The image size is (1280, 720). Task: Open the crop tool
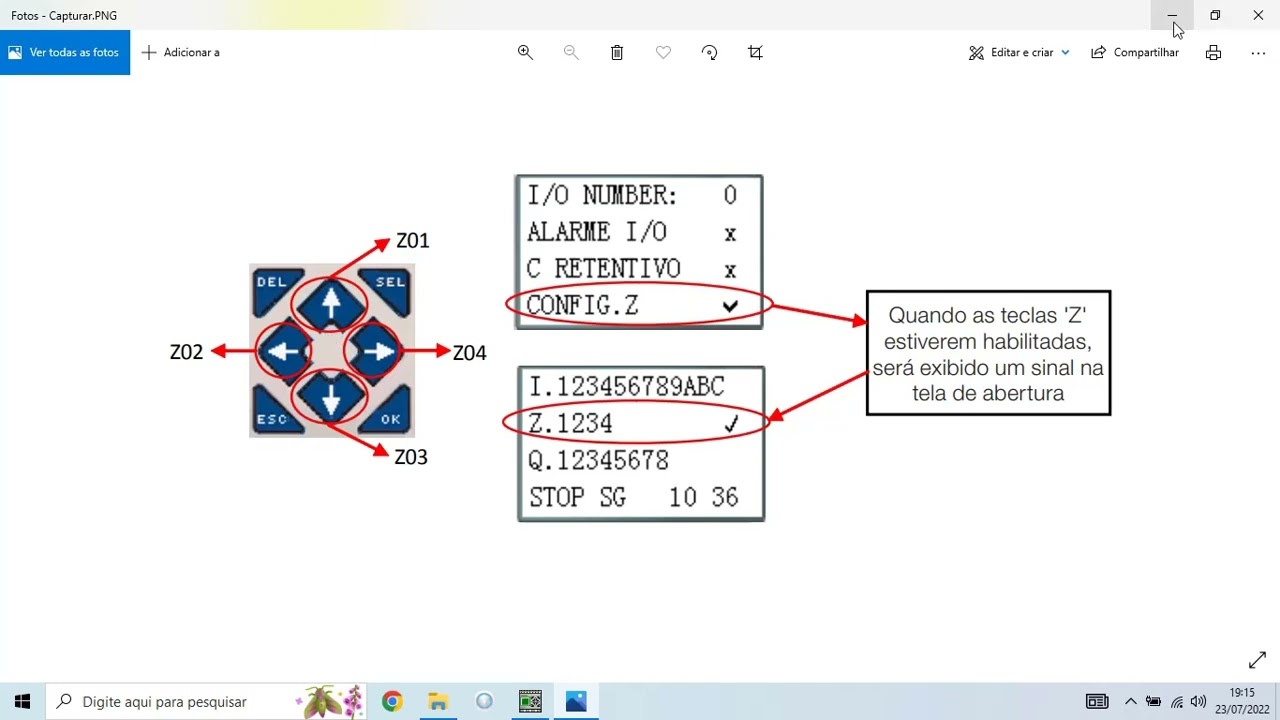755,52
